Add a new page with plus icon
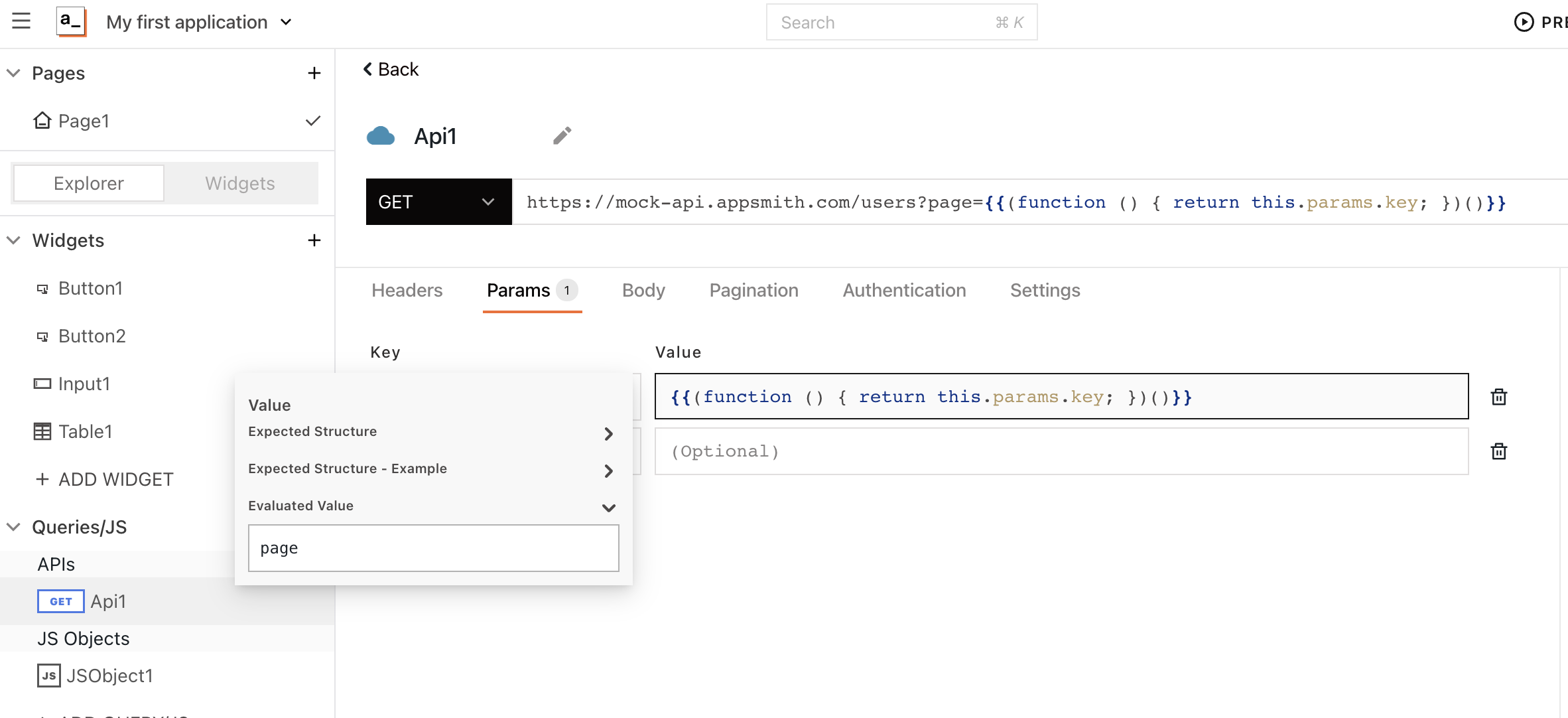The width and height of the screenshot is (1568, 718). click(x=314, y=73)
